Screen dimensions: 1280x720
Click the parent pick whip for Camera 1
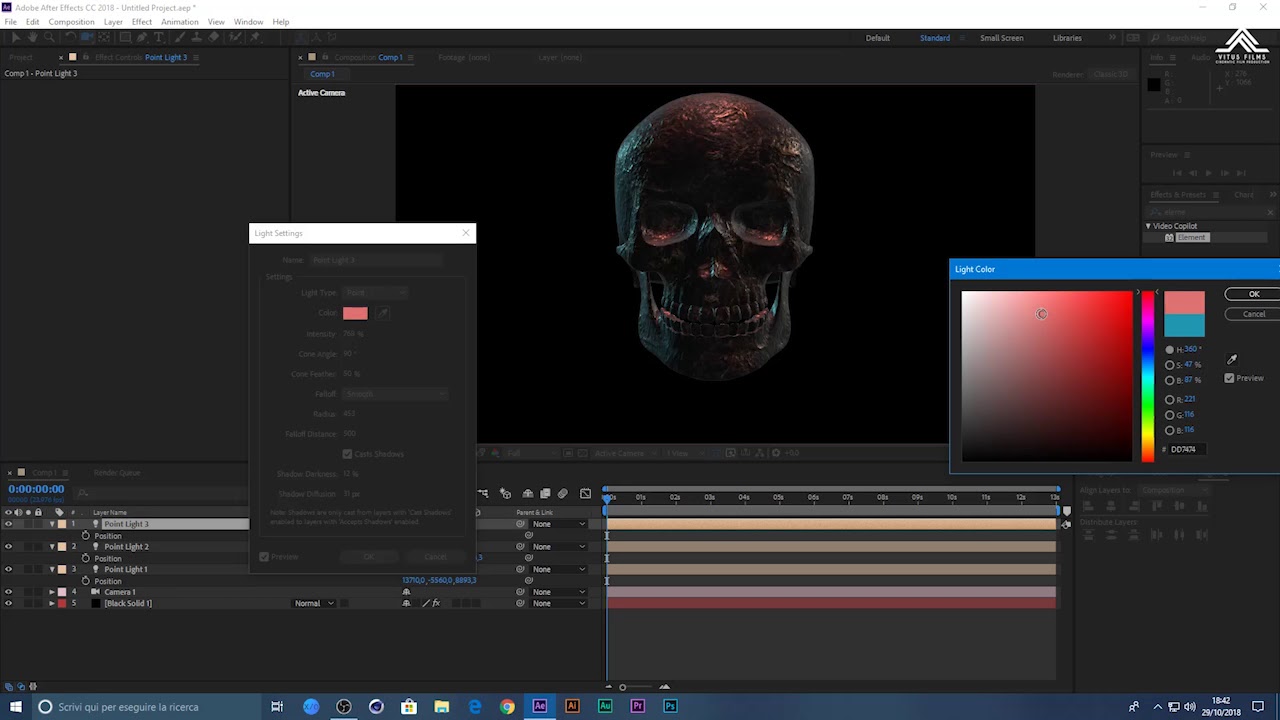[520, 592]
